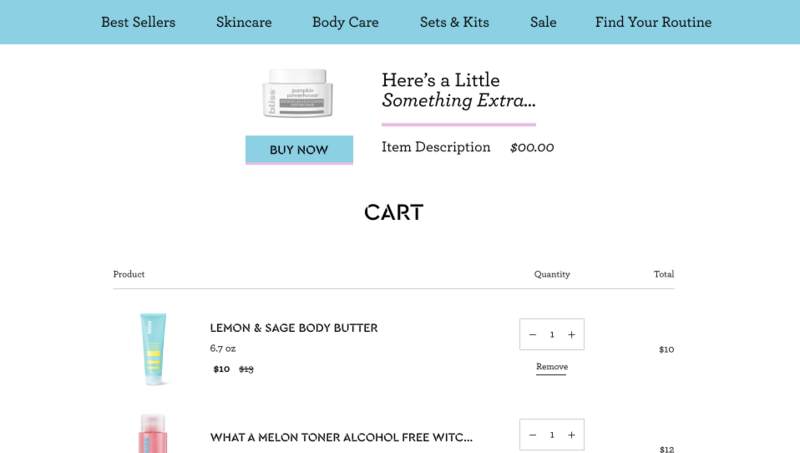
Task: Remove Lemon & Sage Body Butter from cart
Action: 551,367
